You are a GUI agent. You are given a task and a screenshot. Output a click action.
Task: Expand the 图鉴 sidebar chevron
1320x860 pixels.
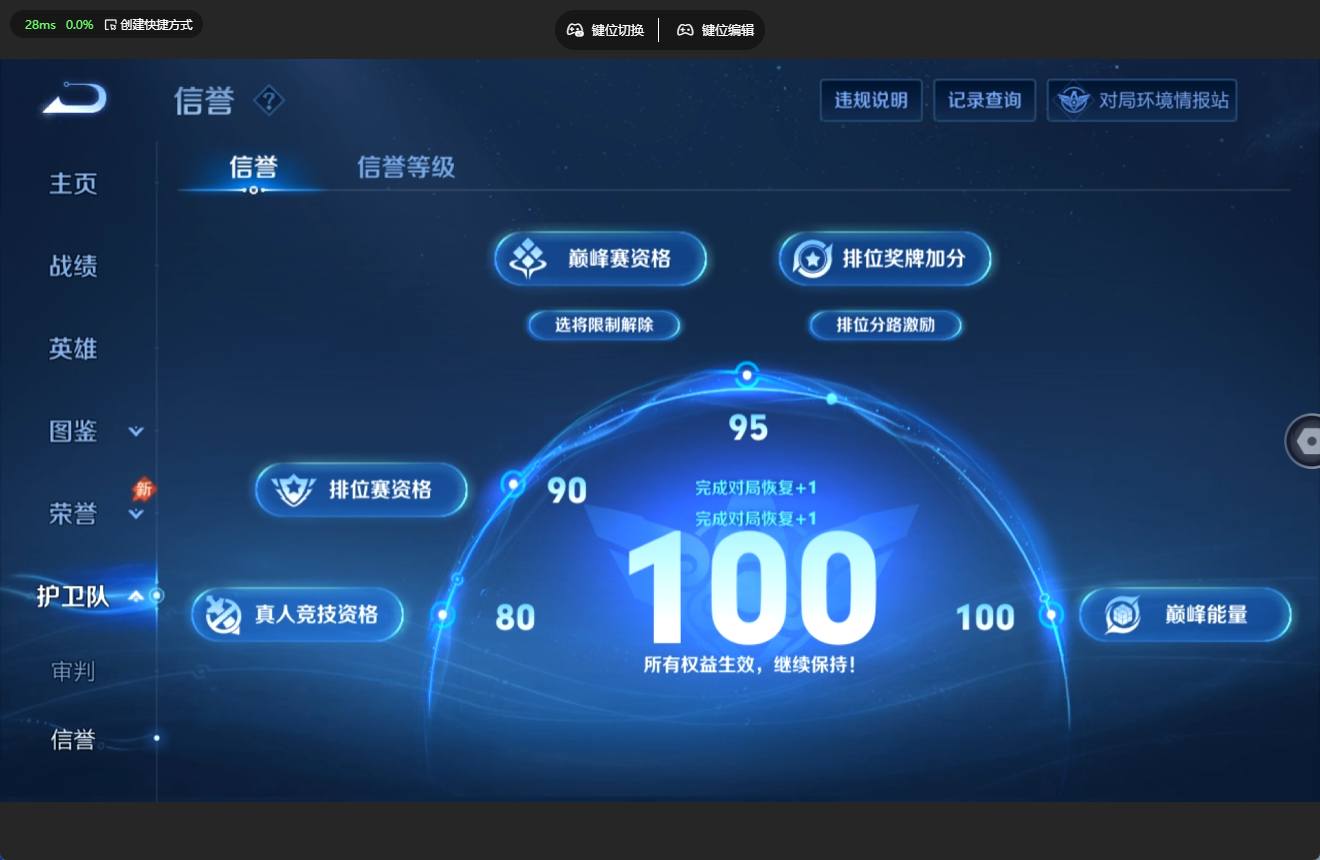(136, 432)
